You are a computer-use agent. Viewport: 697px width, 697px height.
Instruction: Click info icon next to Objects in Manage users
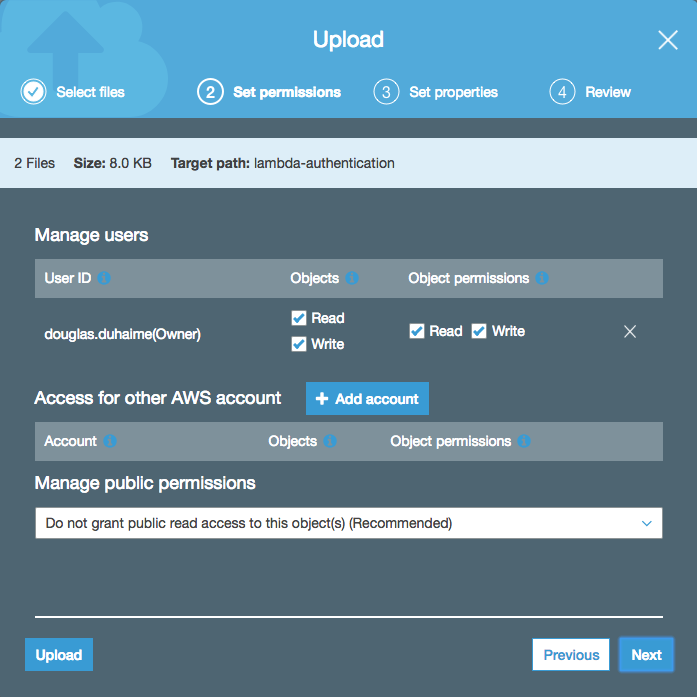point(352,278)
